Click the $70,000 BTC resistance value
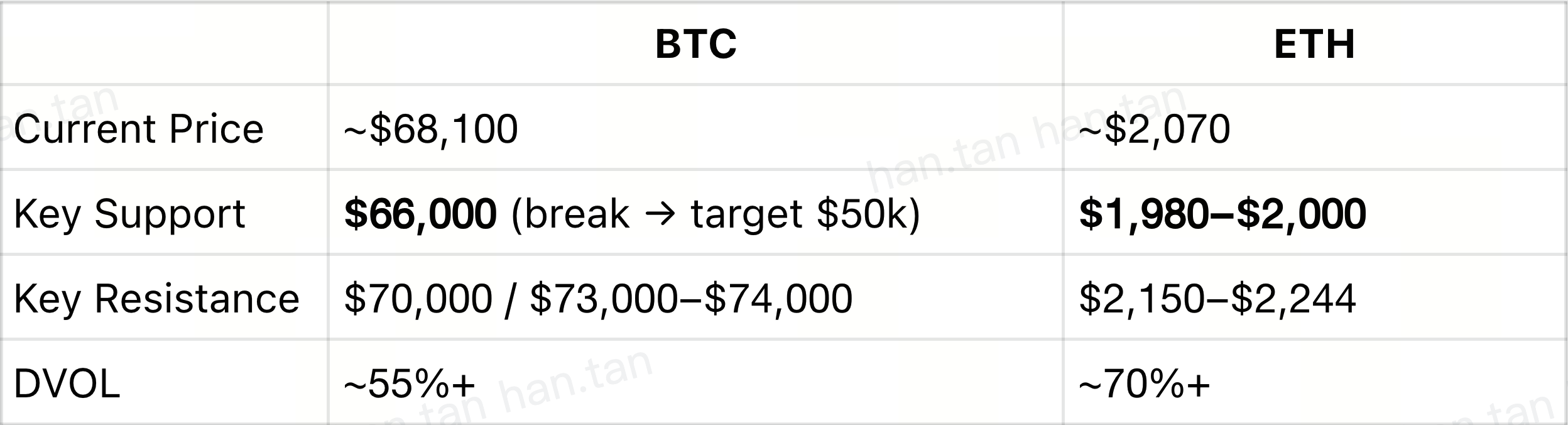Viewport: 1568px width, 425px height. tap(418, 298)
